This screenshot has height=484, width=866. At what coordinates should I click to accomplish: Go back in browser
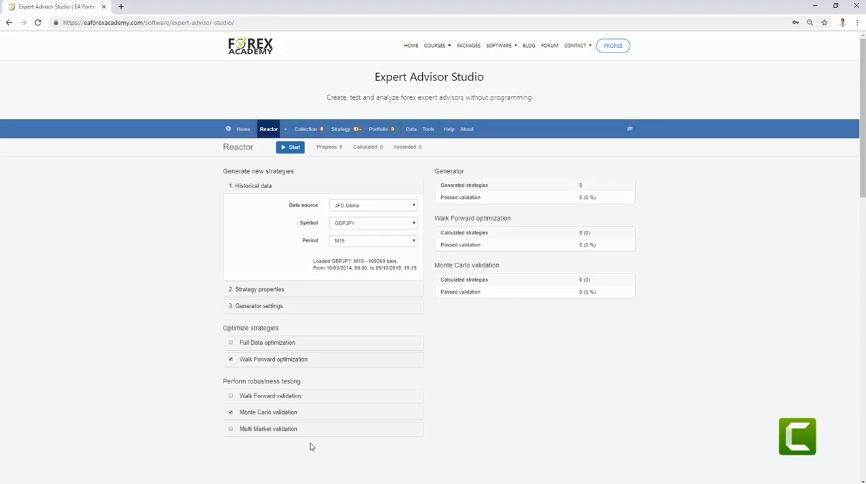(9, 23)
